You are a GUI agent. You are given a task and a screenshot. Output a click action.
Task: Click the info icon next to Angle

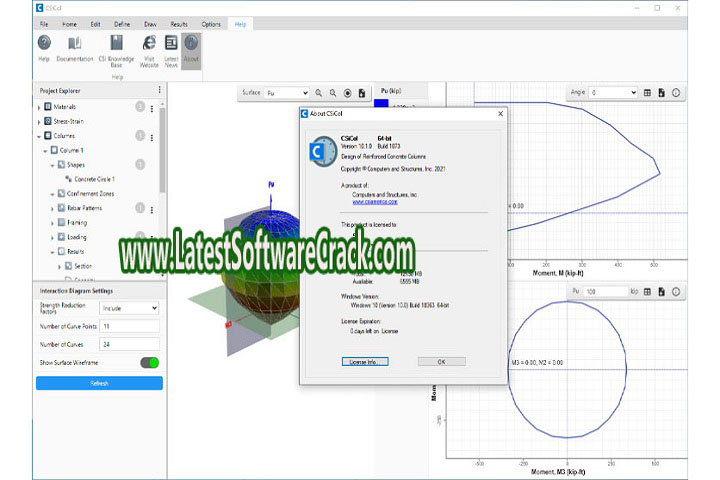[x=676, y=93]
